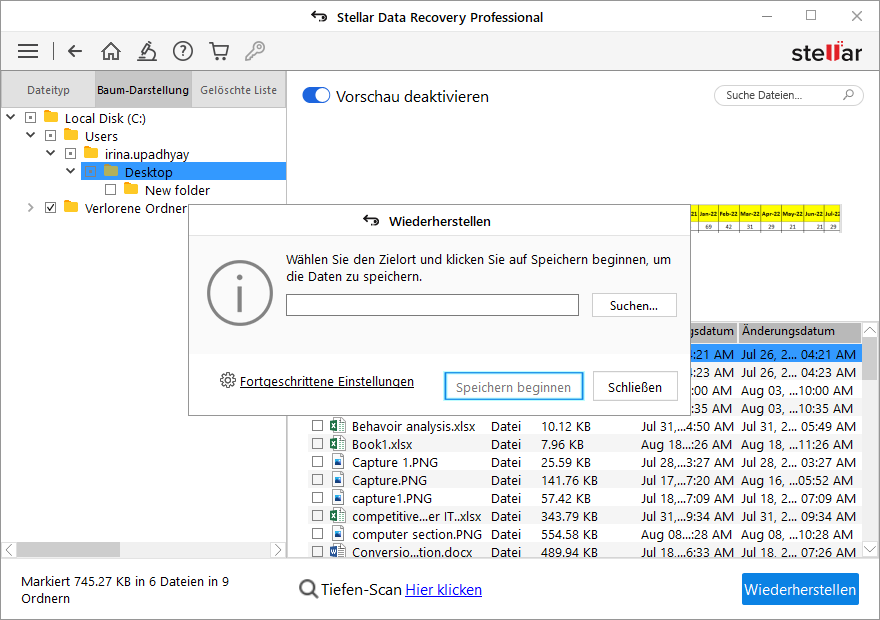Toggle the Users folder checkbox
The width and height of the screenshot is (880, 620).
pos(51,135)
